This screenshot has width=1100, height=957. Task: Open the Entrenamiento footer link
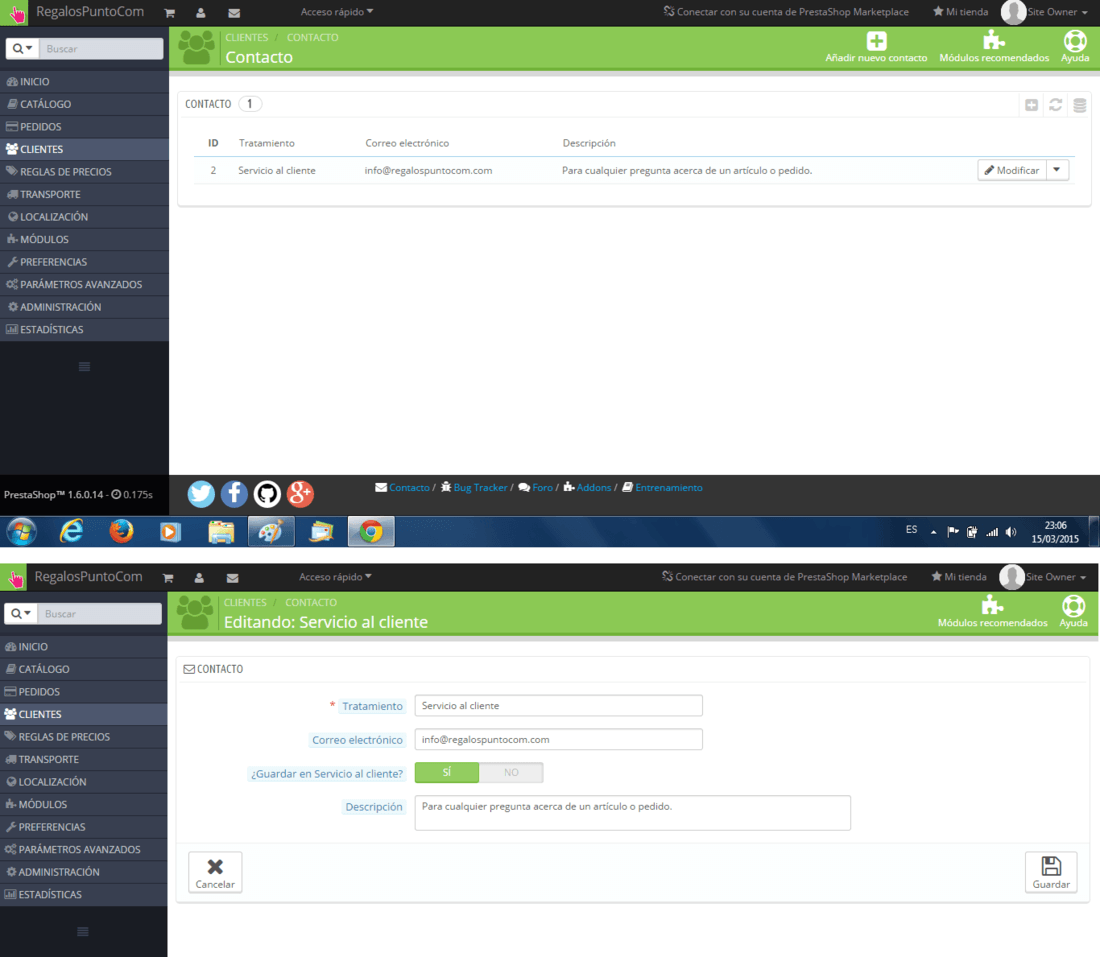[x=662, y=488]
